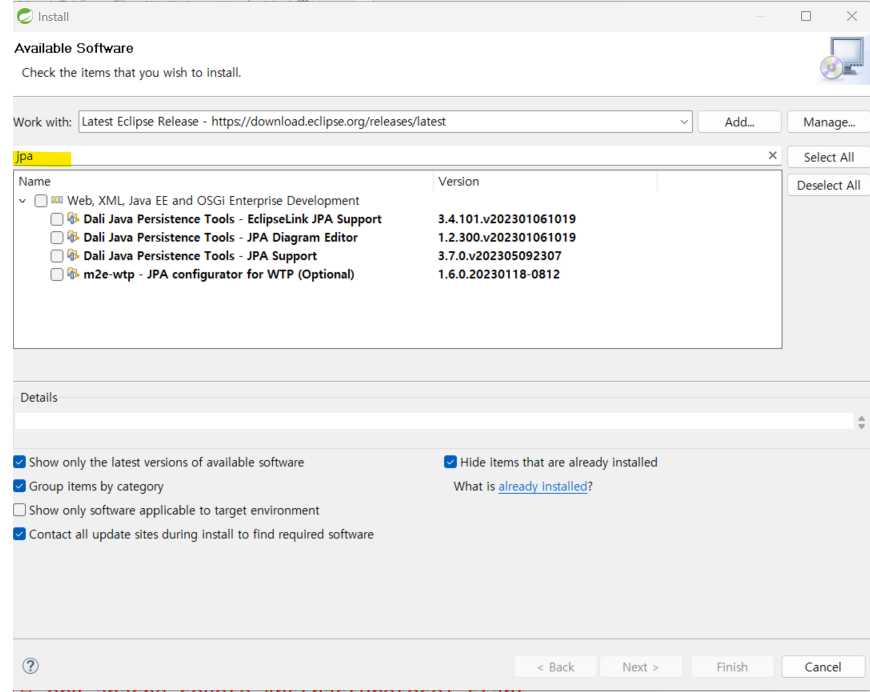The image size is (870, 692).
Task: Click the feature icon of JPA Diagram Editor
Action: click(x=73, y=236)
